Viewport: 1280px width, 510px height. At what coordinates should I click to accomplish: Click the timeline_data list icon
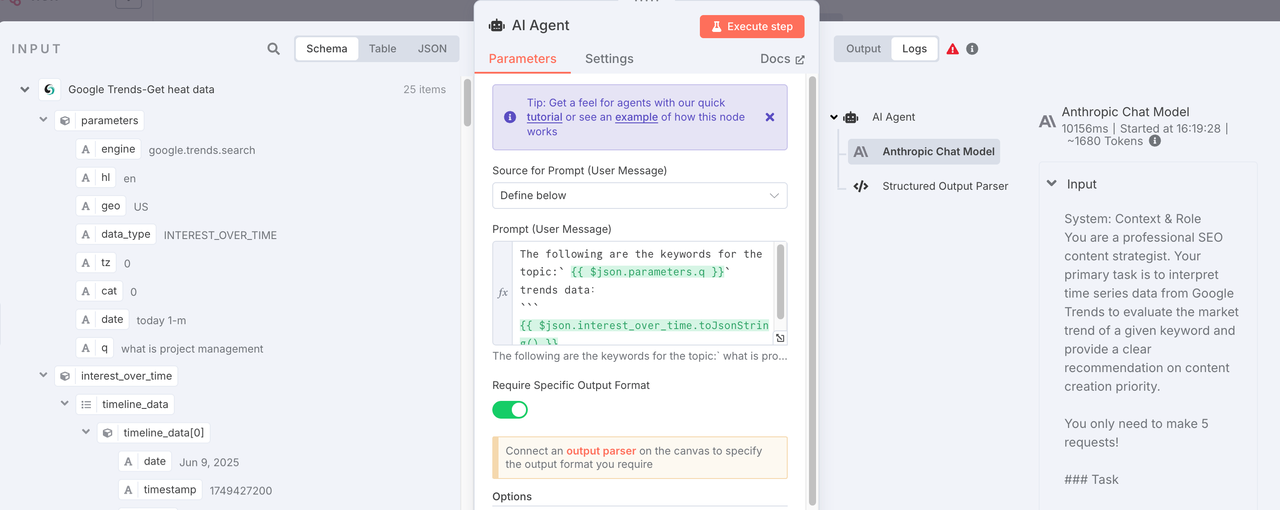click(x=86, y=405)
